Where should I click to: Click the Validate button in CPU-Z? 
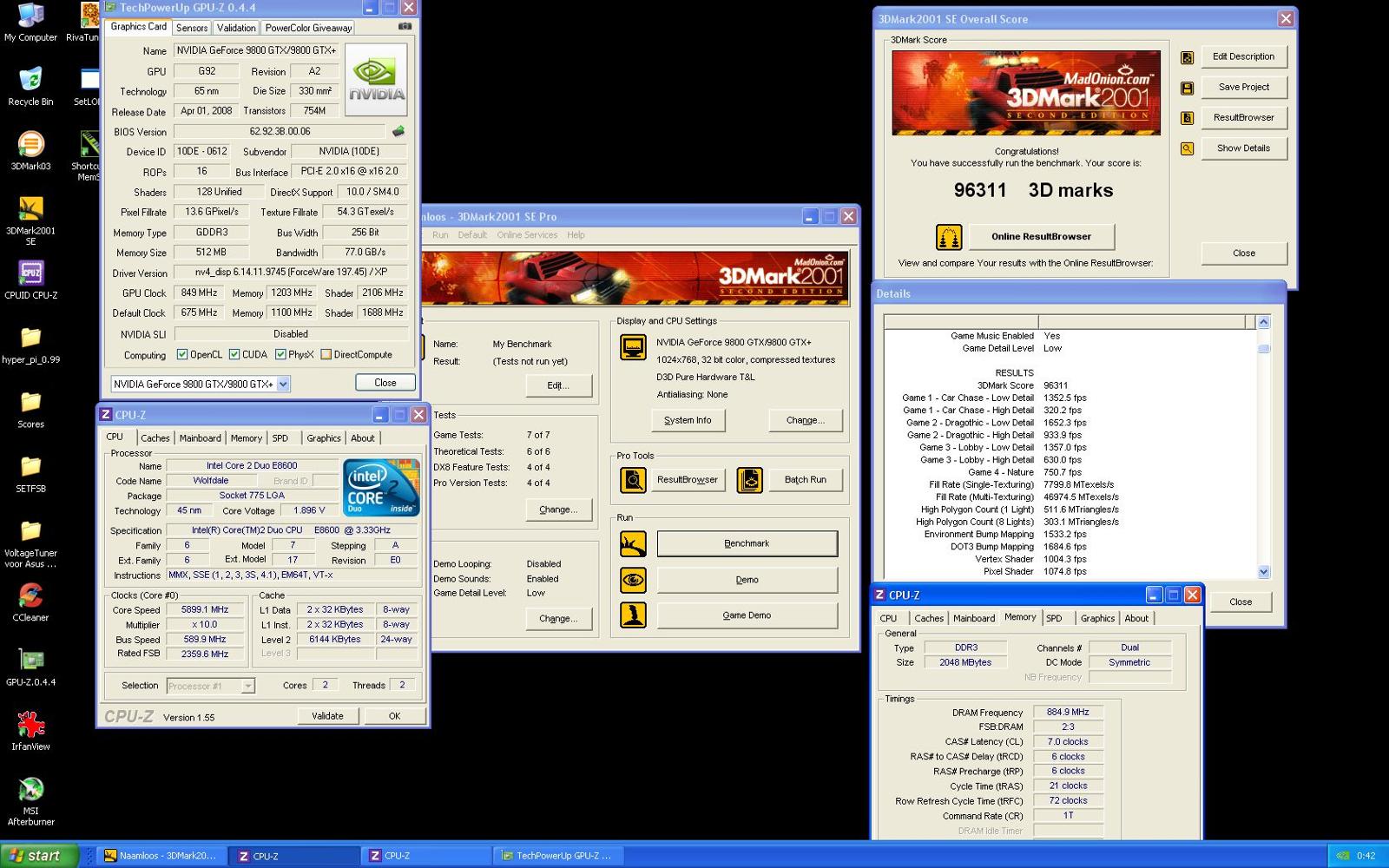tap(327, 716)
